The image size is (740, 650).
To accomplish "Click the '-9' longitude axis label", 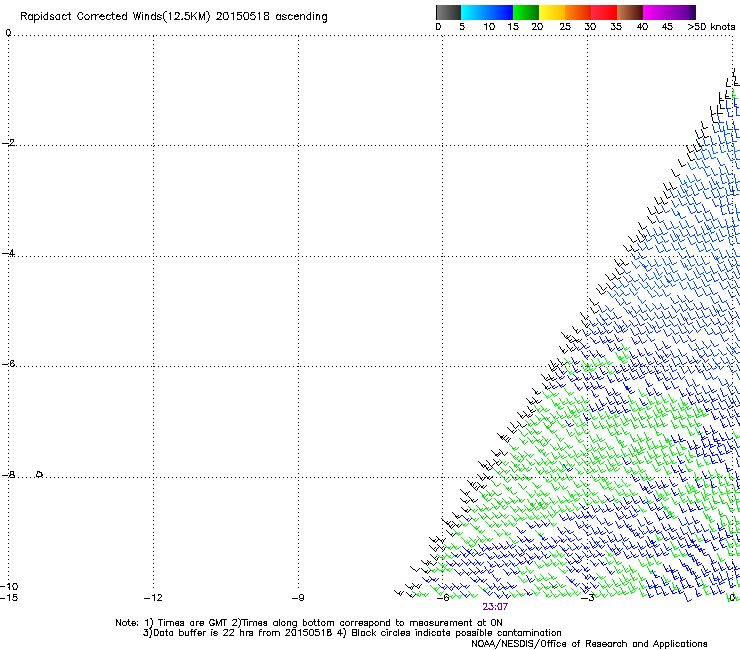I will tap(298, 598).
